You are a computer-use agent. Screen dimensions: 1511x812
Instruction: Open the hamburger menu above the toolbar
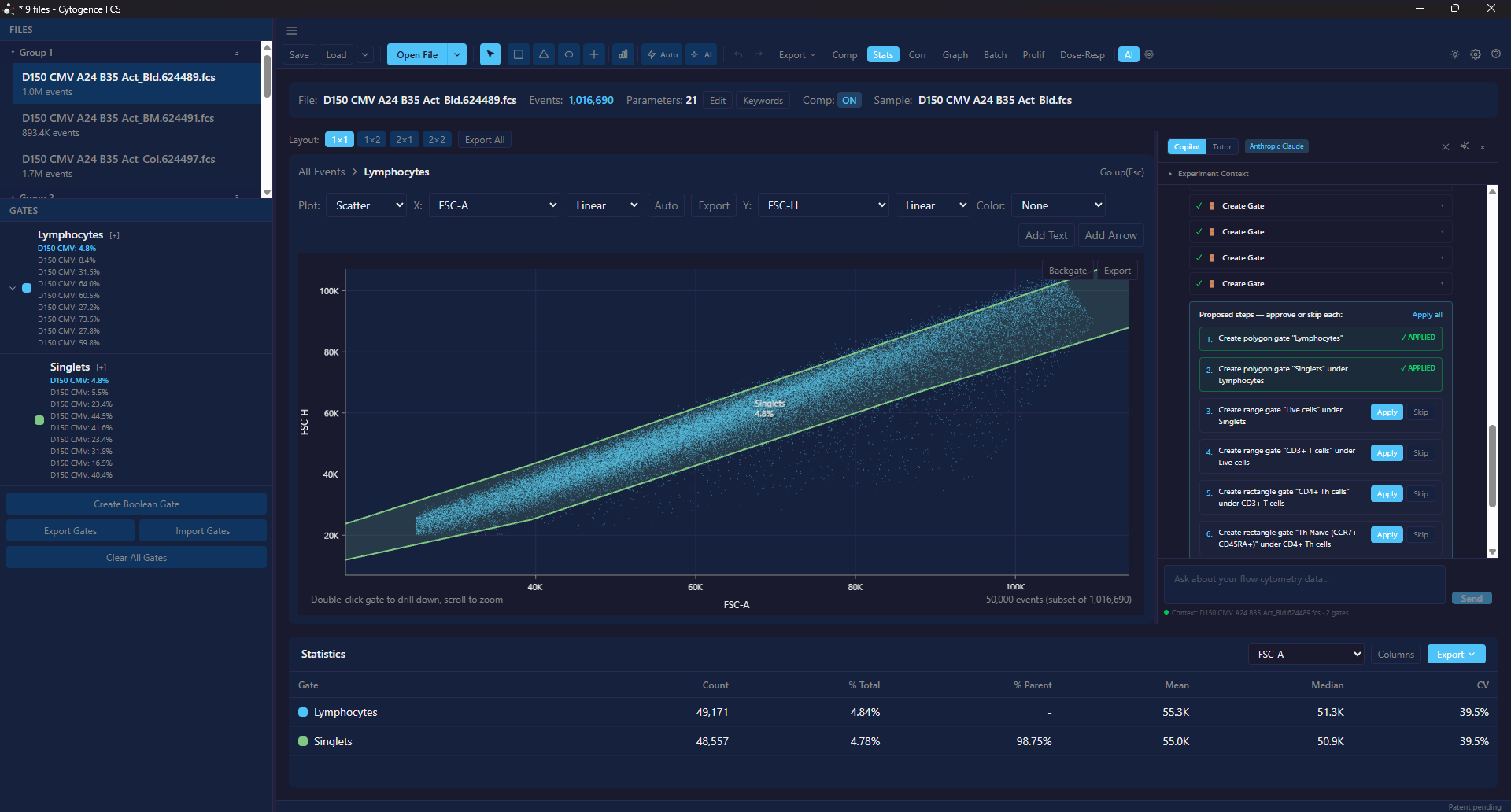pyautogui.click(x=292, y=31)
